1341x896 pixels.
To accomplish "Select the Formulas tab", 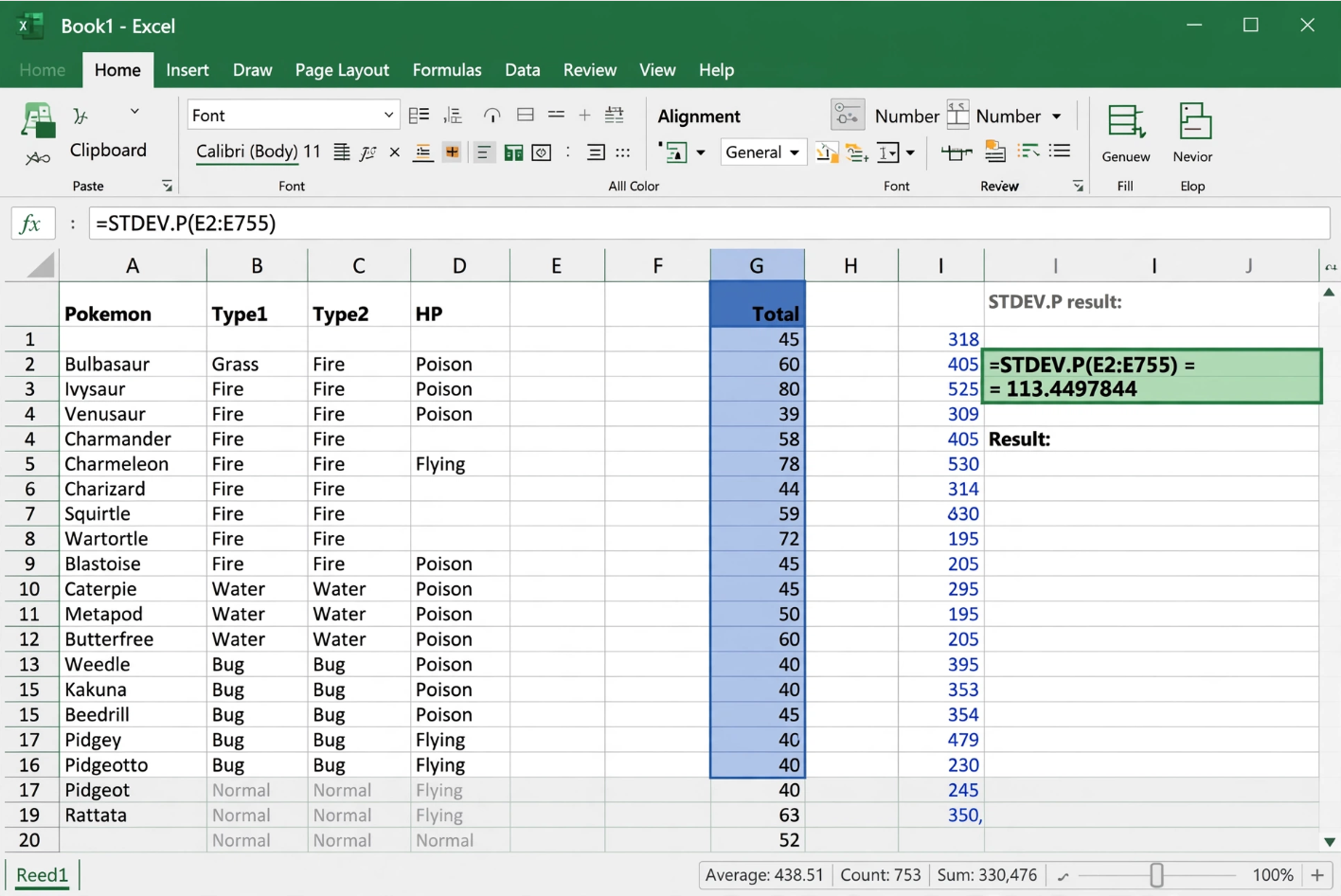I will 447,70.
